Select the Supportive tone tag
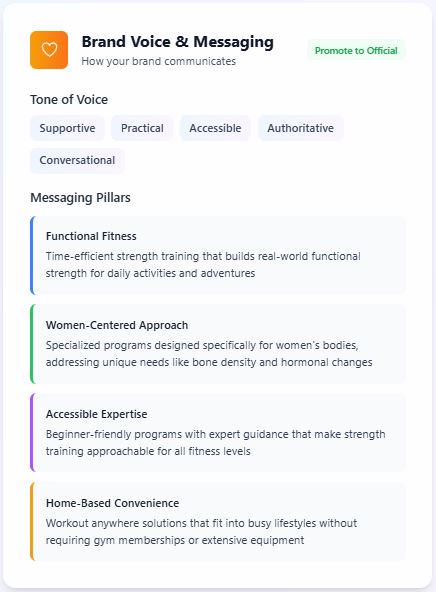 coord(67,128)
